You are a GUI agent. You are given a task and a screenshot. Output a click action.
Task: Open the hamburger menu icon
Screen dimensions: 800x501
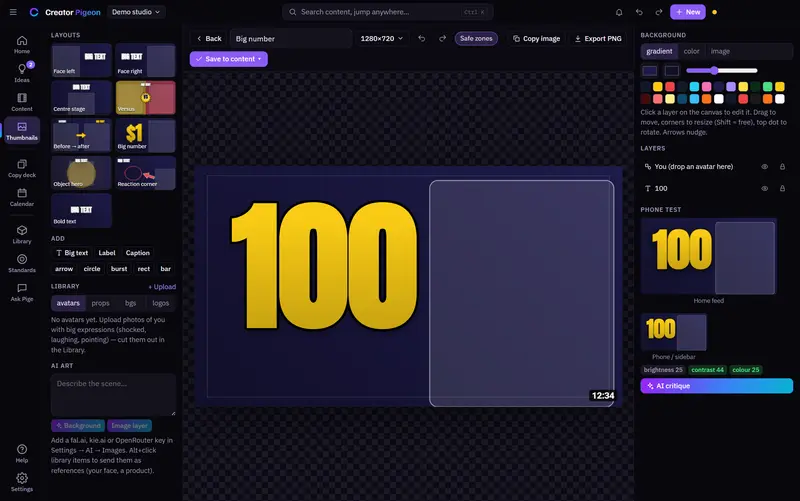13,12
